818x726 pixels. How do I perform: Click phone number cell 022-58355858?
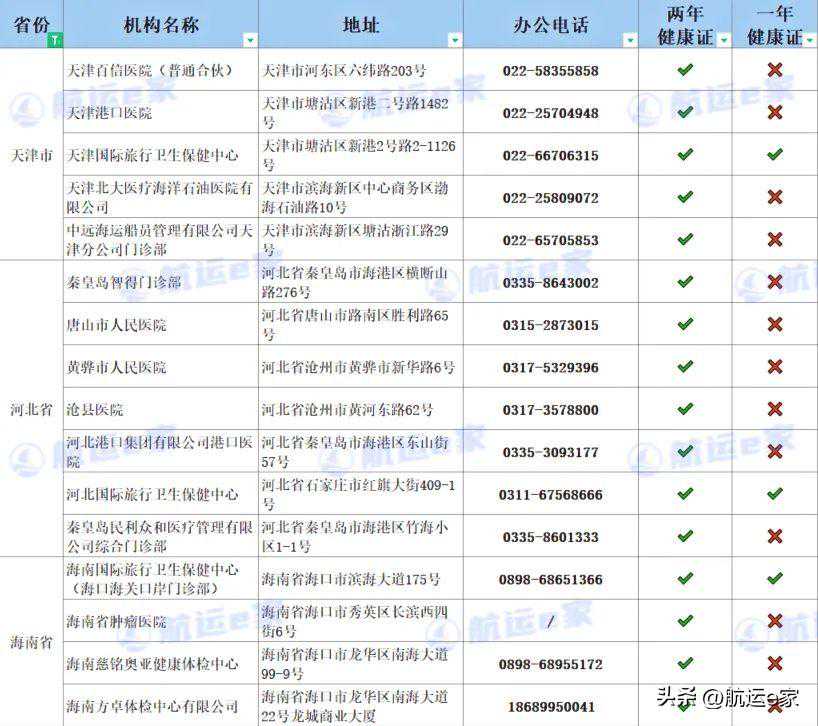point(550,71)
